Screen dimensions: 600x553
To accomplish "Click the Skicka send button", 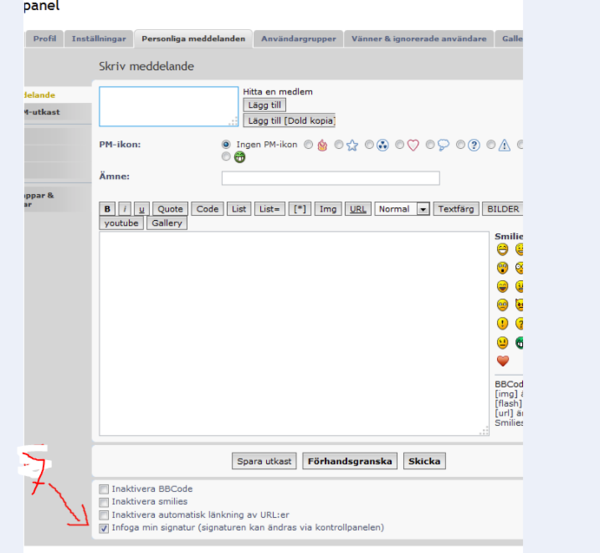I will [424, 461].
